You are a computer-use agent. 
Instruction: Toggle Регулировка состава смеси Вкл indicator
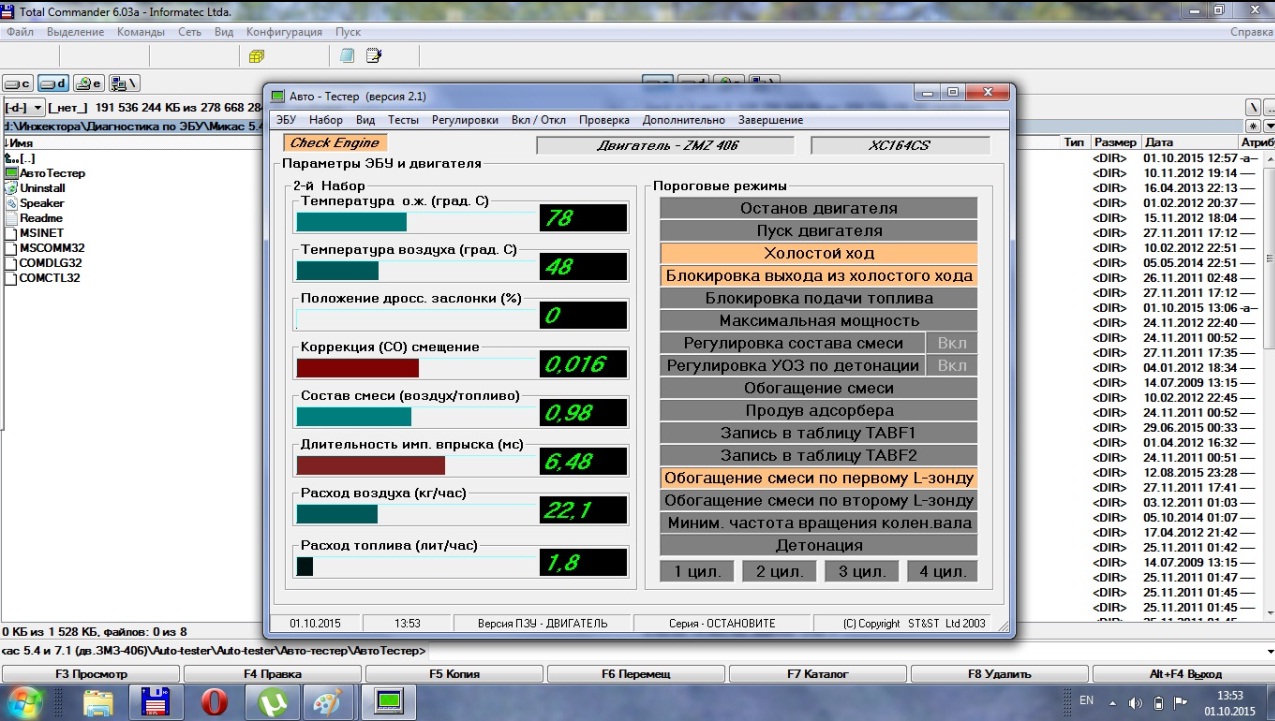951,343
